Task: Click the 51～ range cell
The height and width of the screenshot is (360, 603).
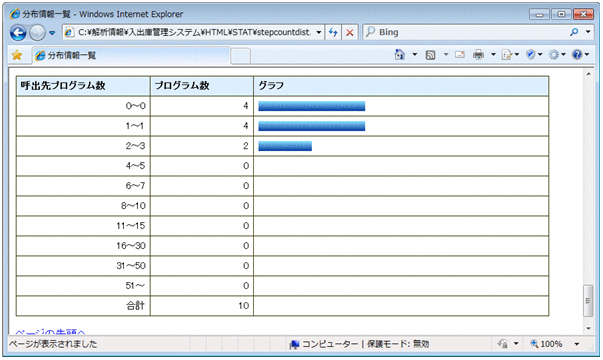Action: click(83, 286)
